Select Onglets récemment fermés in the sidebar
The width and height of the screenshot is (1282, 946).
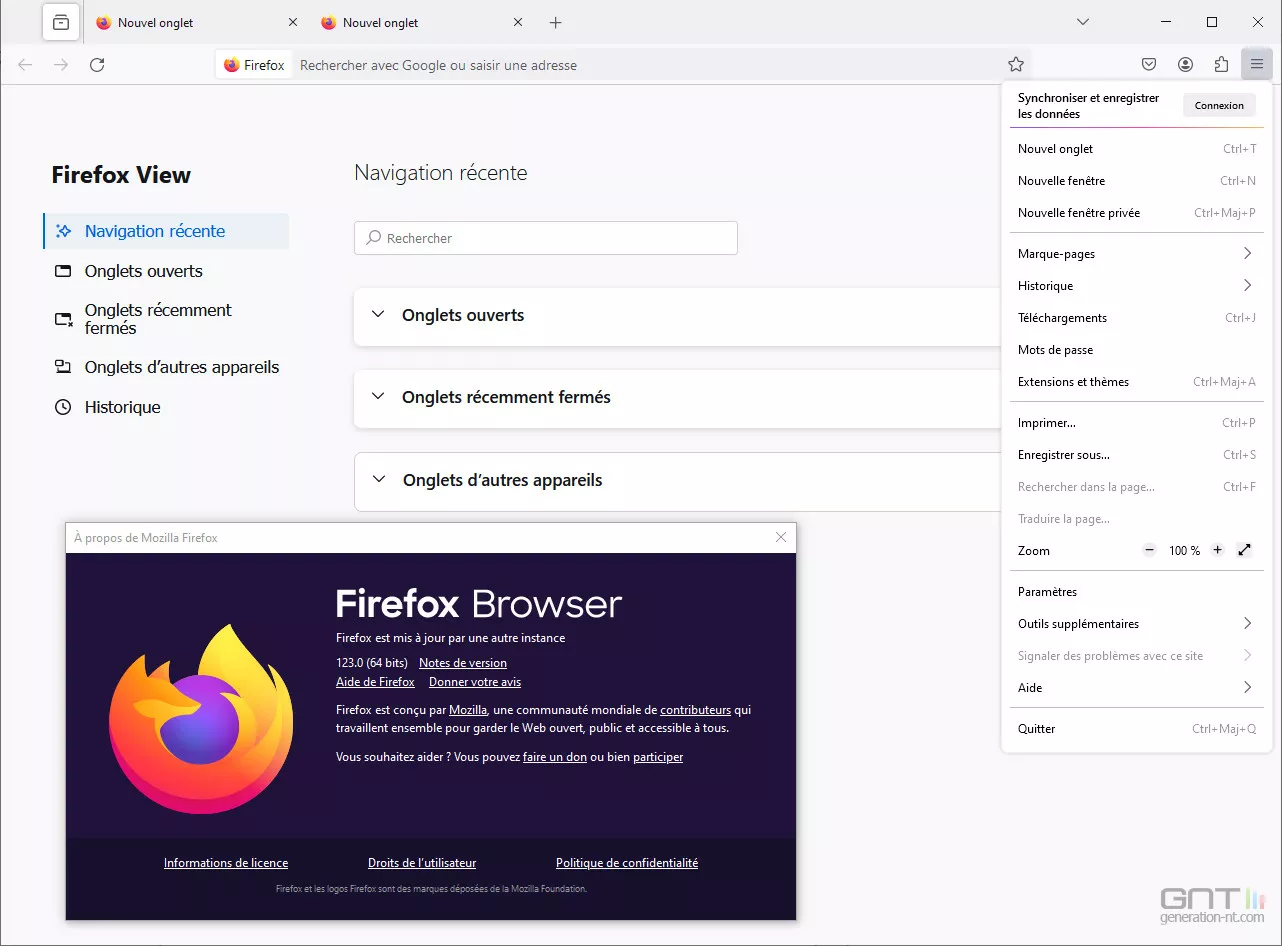166,319
